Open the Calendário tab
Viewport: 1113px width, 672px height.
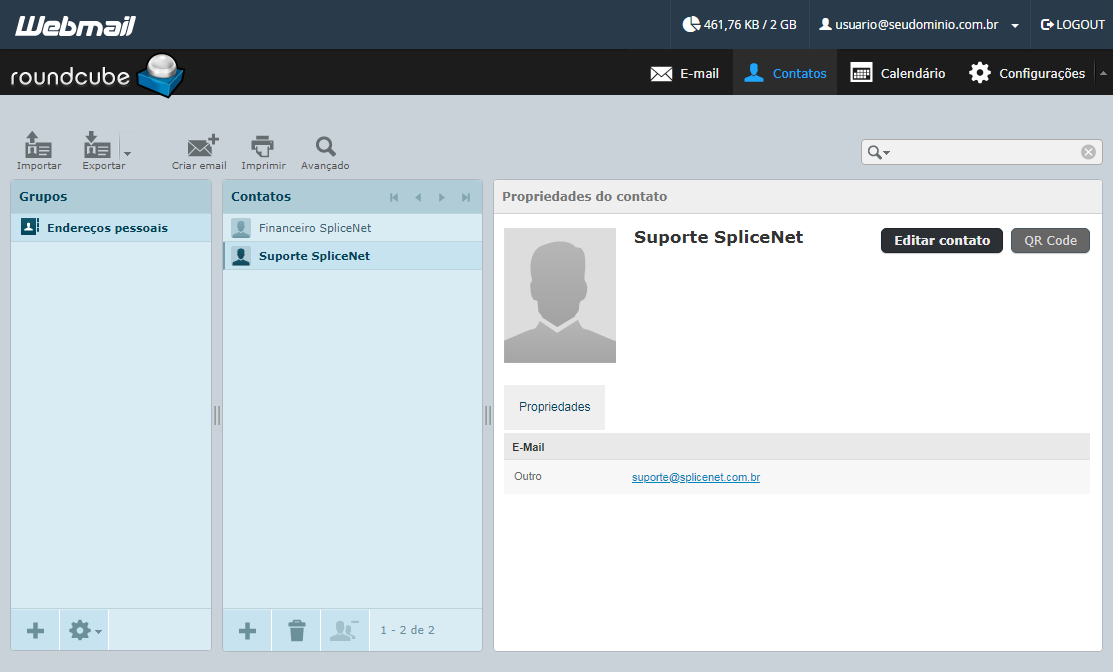tap(898, 73)
